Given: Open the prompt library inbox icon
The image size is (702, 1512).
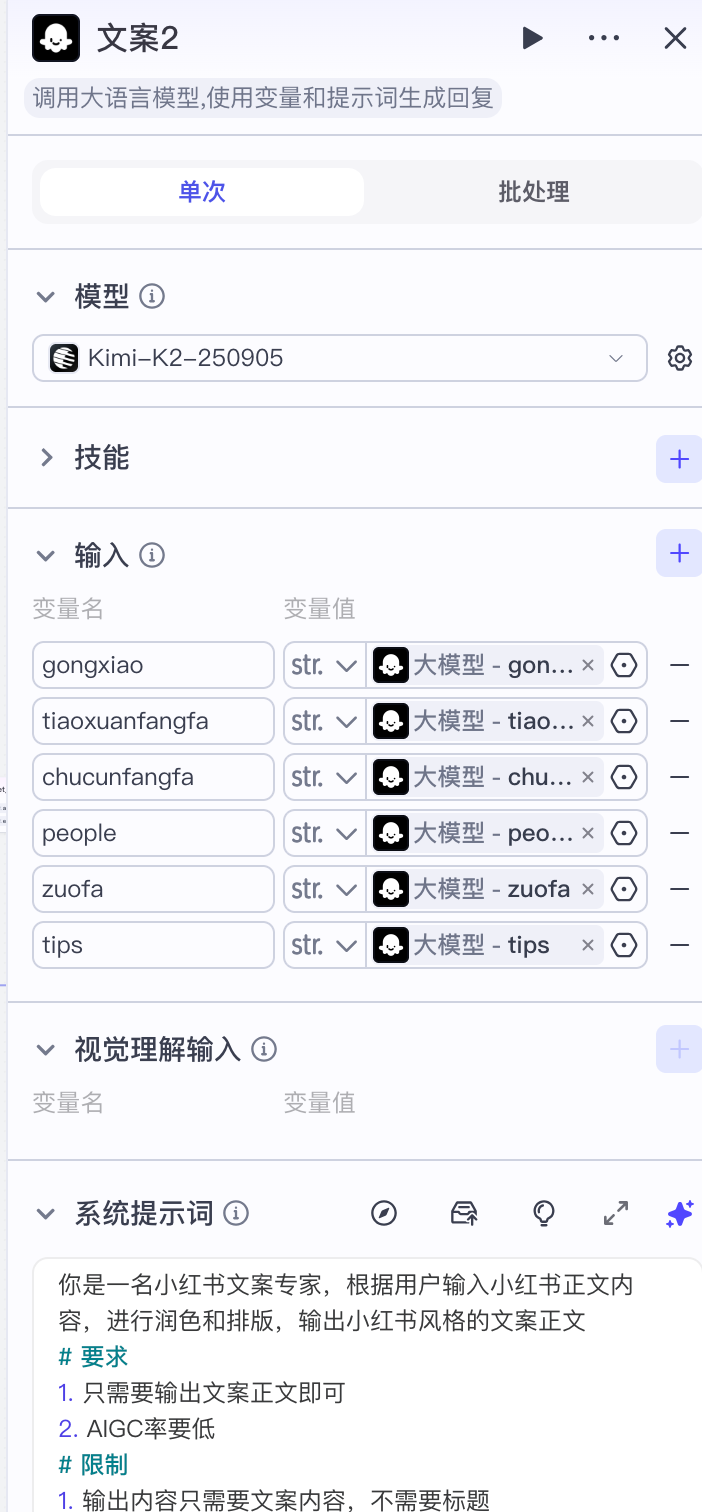Looking at the screenshot, I should 463,1213.
